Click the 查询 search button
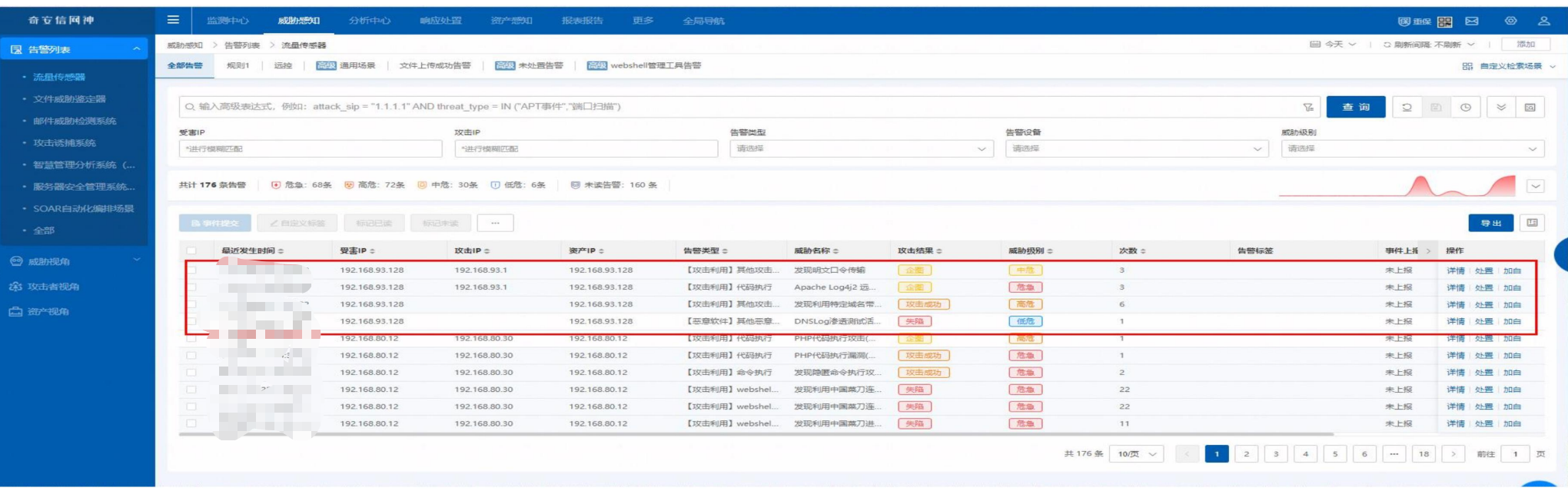Image resolution: width=1568 pixels, height=491 pixels. 1356,107
